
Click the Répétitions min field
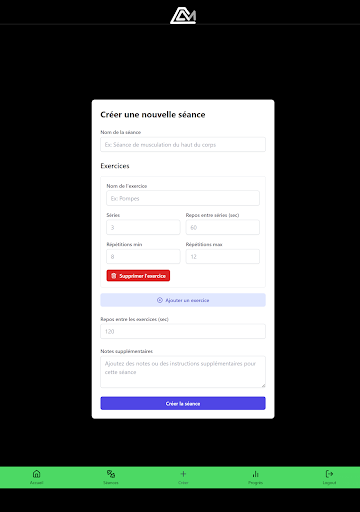pos(143,257)
